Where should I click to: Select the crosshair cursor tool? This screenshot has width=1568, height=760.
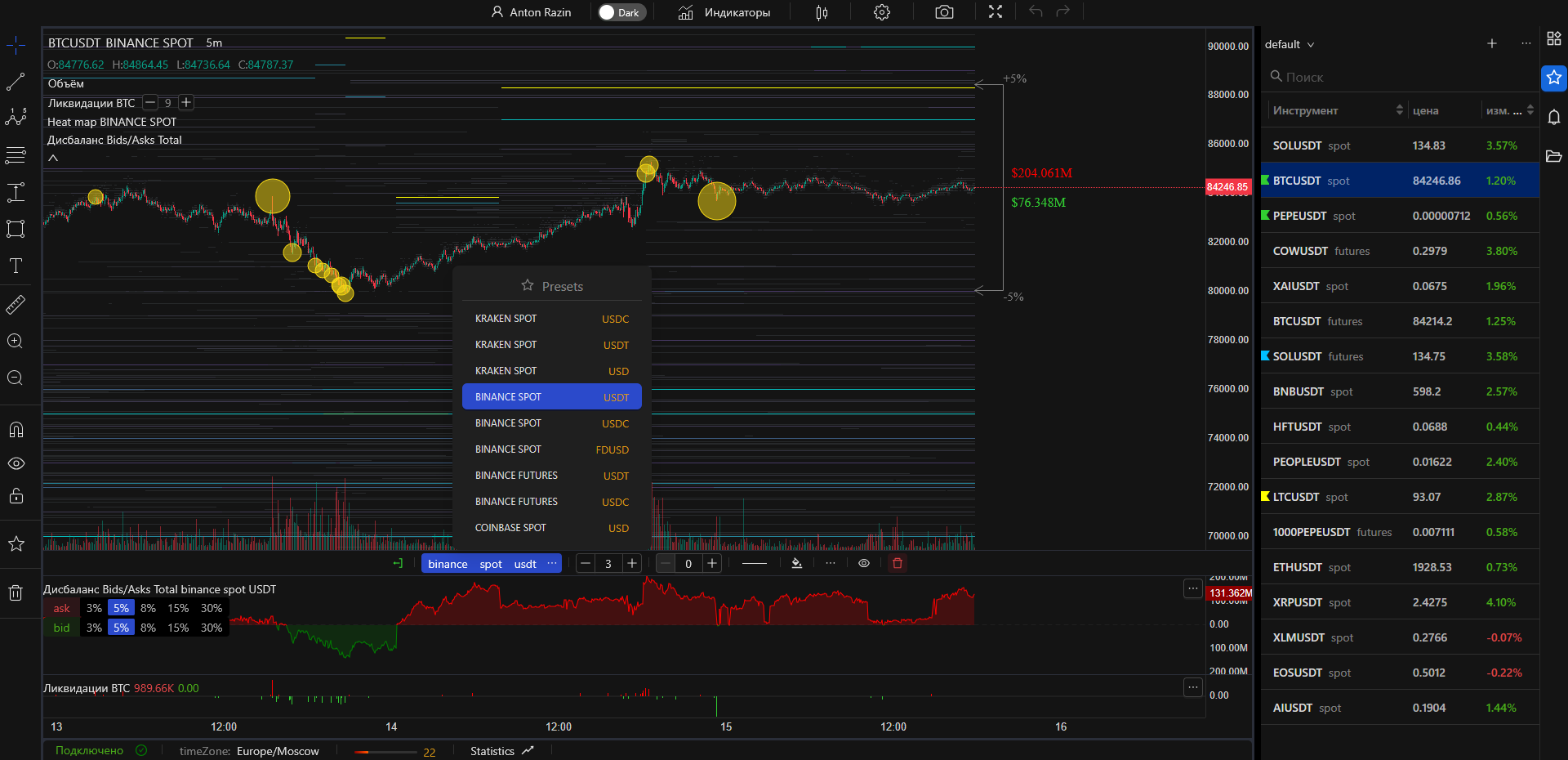pyautogui.click(x=16, y=46)
